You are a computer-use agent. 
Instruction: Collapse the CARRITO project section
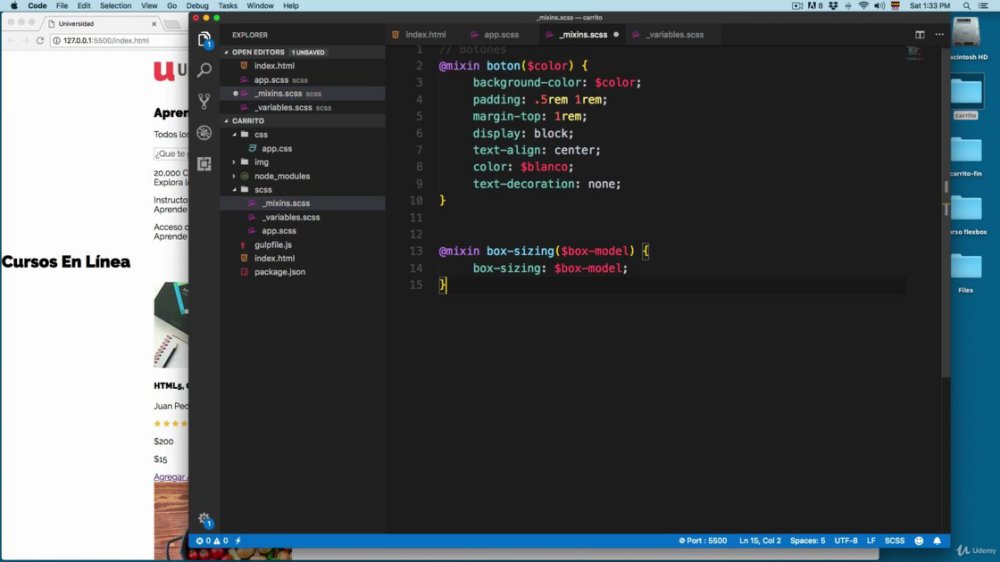coord(247,121)
